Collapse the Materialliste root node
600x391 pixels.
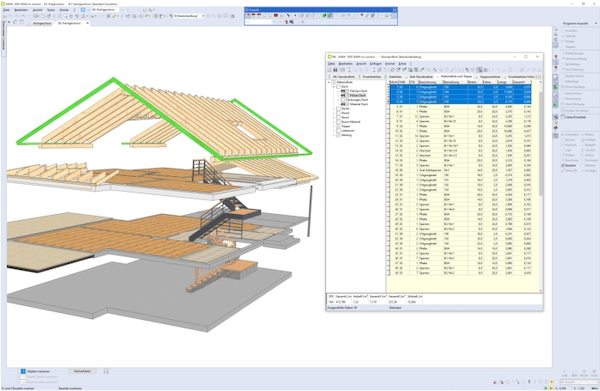click(329, 82)
